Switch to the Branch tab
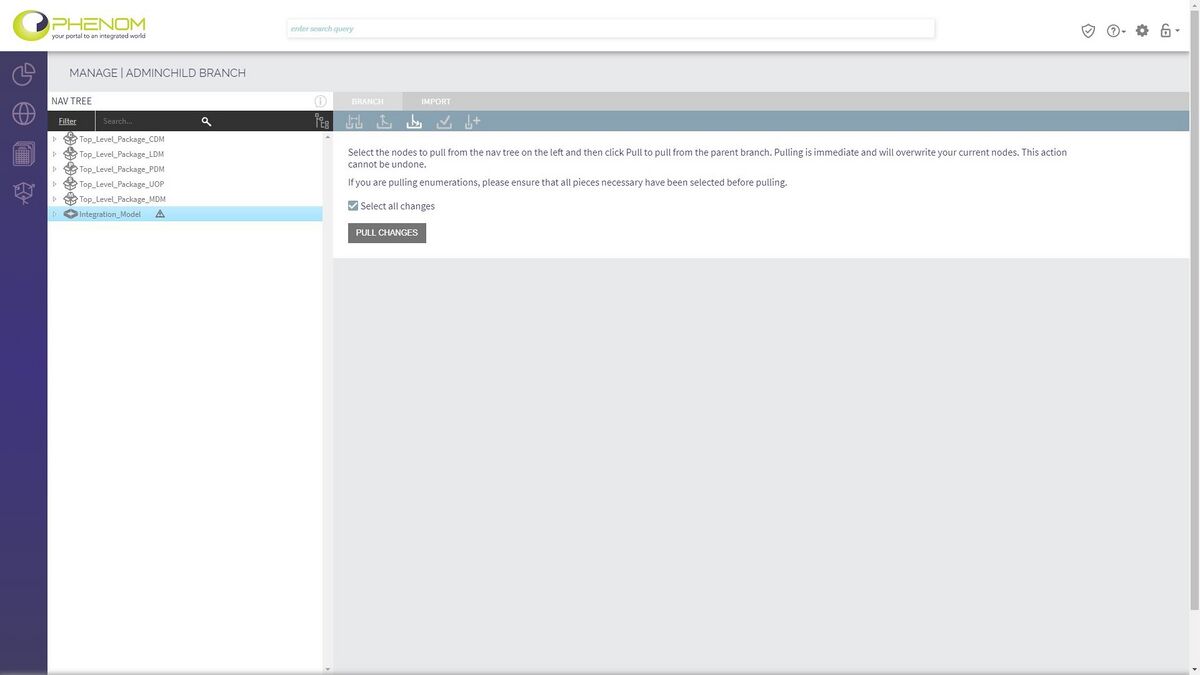 [367, 101]
